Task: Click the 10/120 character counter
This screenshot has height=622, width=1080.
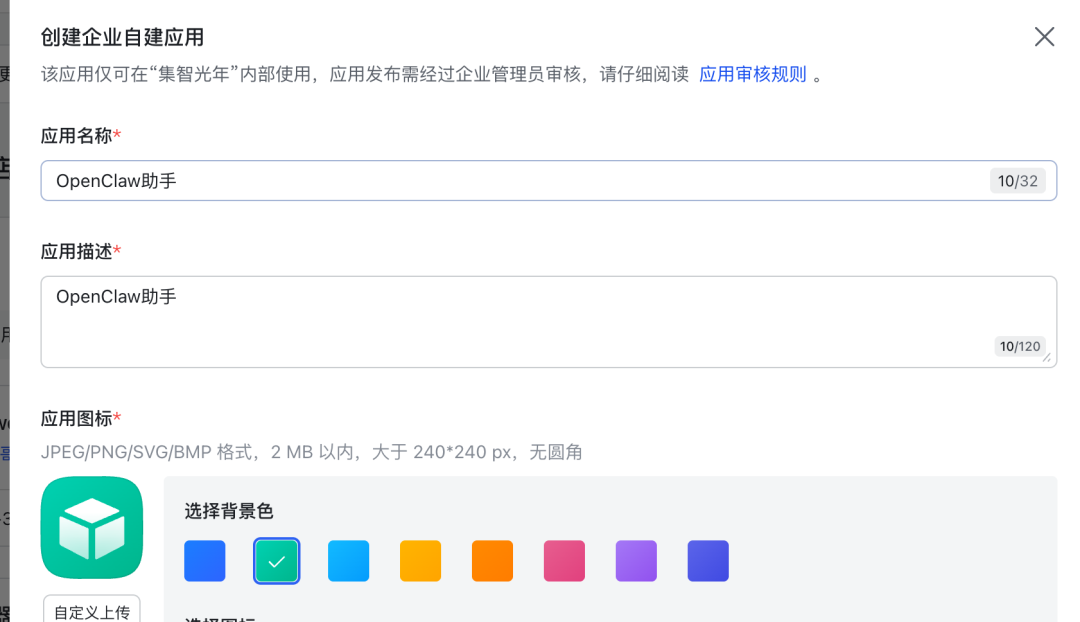Action: click(1020, 346)
